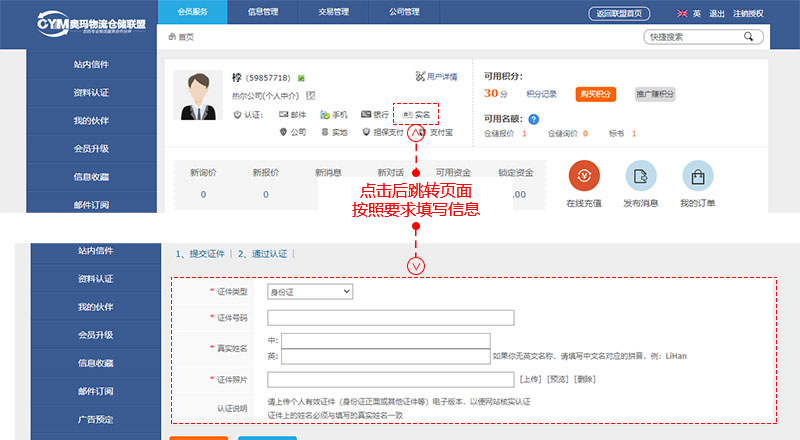Image resolution: width=800 pixels, height=440 pixels.
Task: Click the 支付宝 Alipay verification icon
Action: click(x=423, y=132)
